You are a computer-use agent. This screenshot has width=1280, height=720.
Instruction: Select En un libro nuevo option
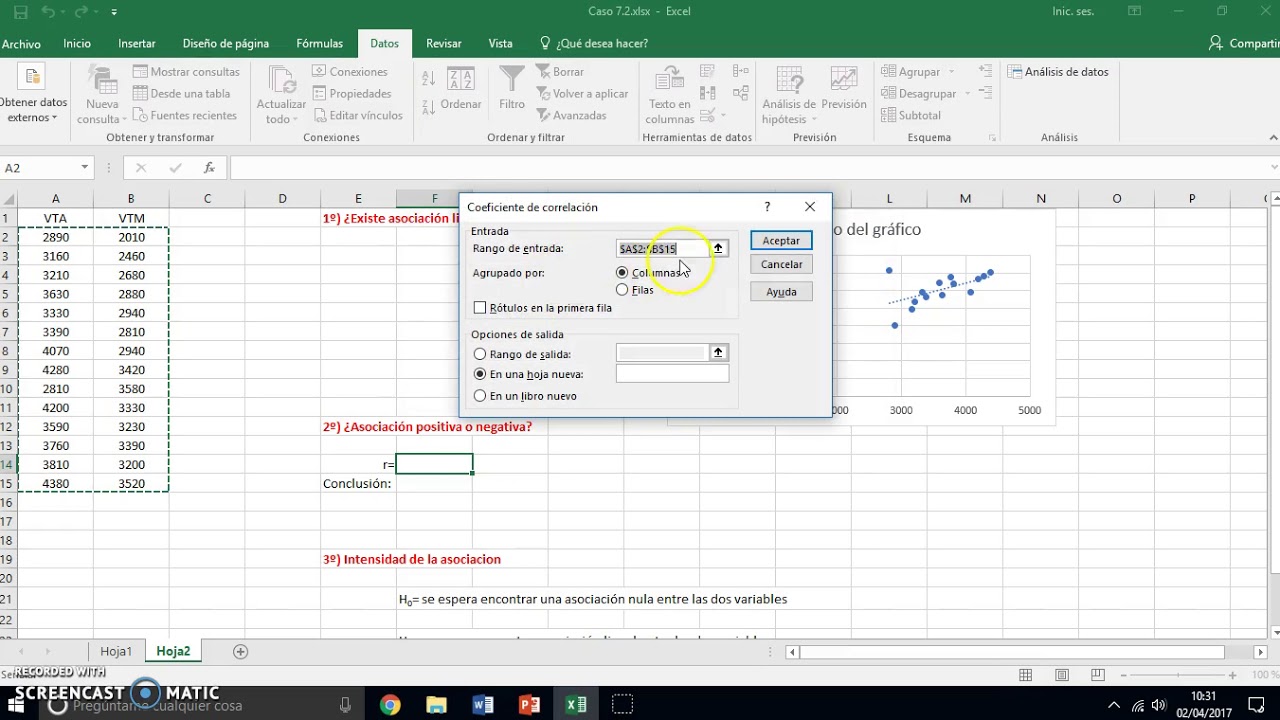480,396
